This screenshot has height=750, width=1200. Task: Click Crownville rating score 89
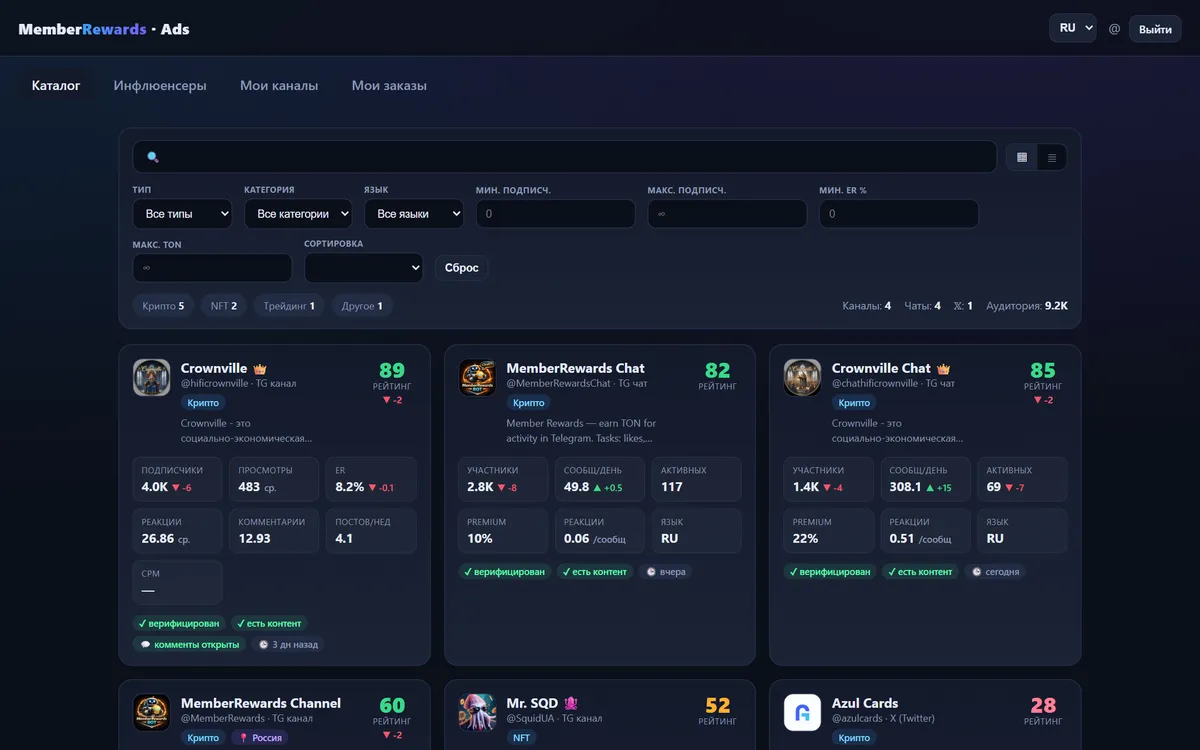pyautogui.click(x=392, y=370)
